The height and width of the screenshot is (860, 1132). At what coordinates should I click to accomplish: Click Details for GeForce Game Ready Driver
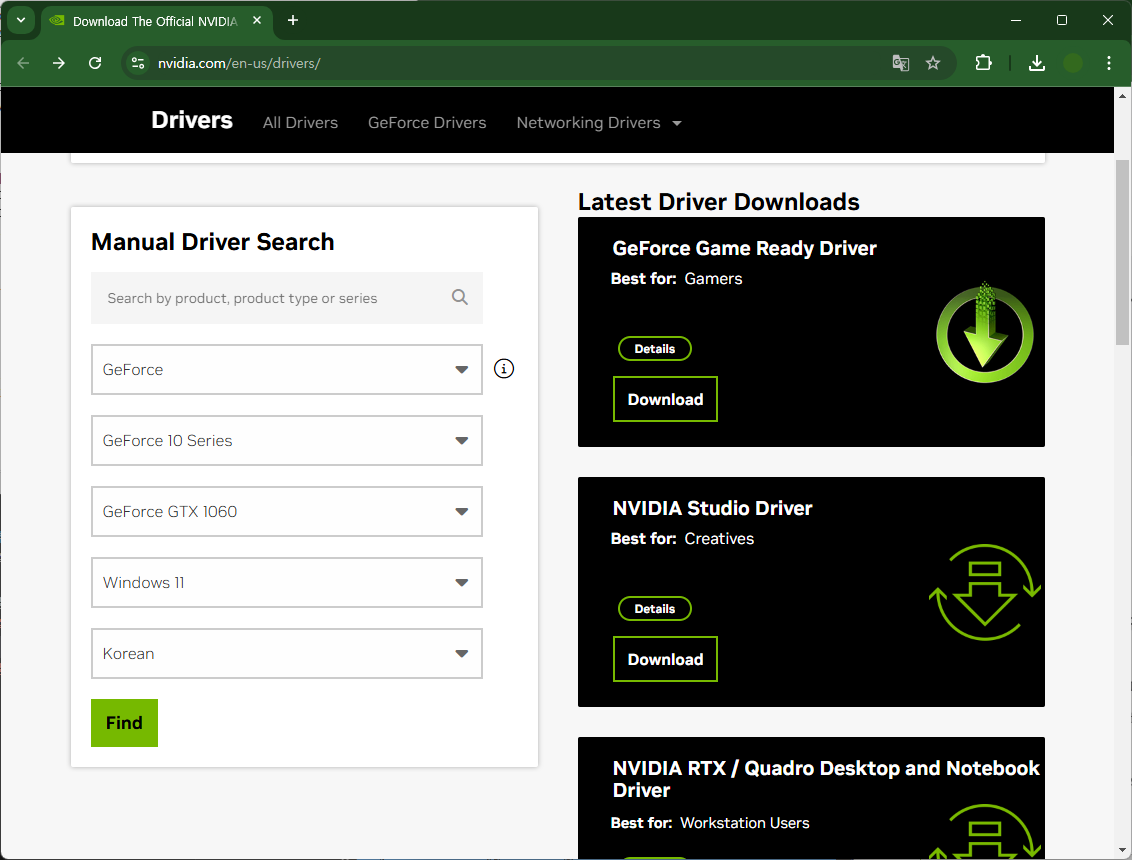[x=655, y=349]
